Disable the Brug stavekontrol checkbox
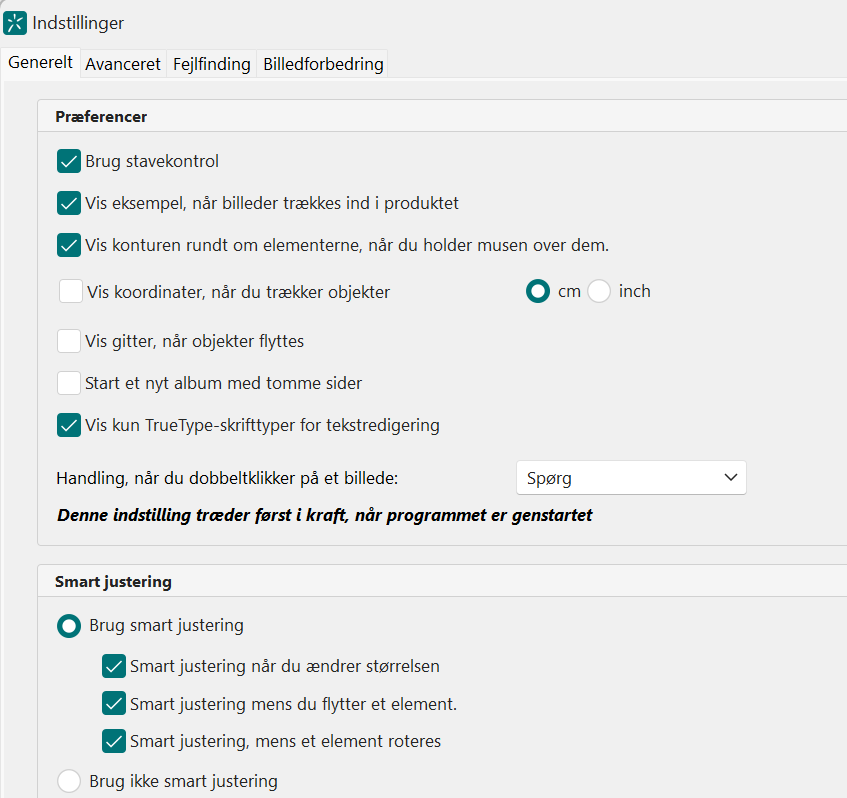The image size is (847, 798). point(69,161)
